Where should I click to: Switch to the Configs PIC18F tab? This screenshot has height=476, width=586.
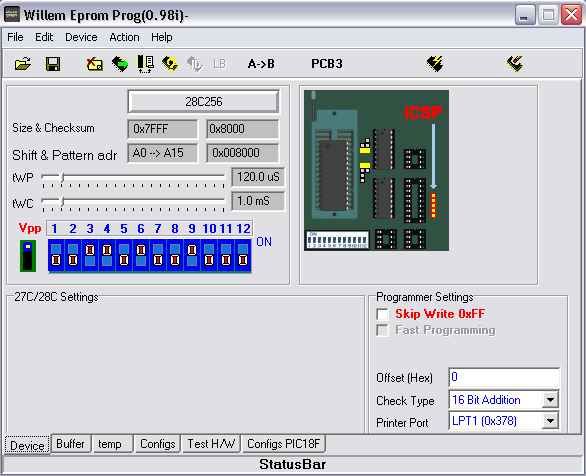[x=284, y=444]
